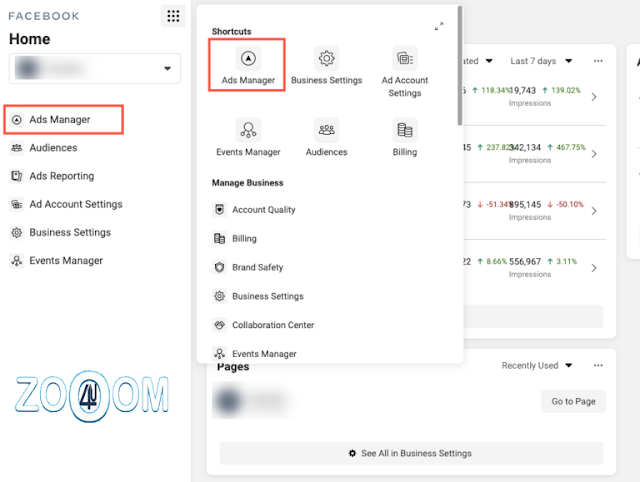Click the 3.11% impressions change value
Viewport: 640px width, 482px height.
[567, 262]
